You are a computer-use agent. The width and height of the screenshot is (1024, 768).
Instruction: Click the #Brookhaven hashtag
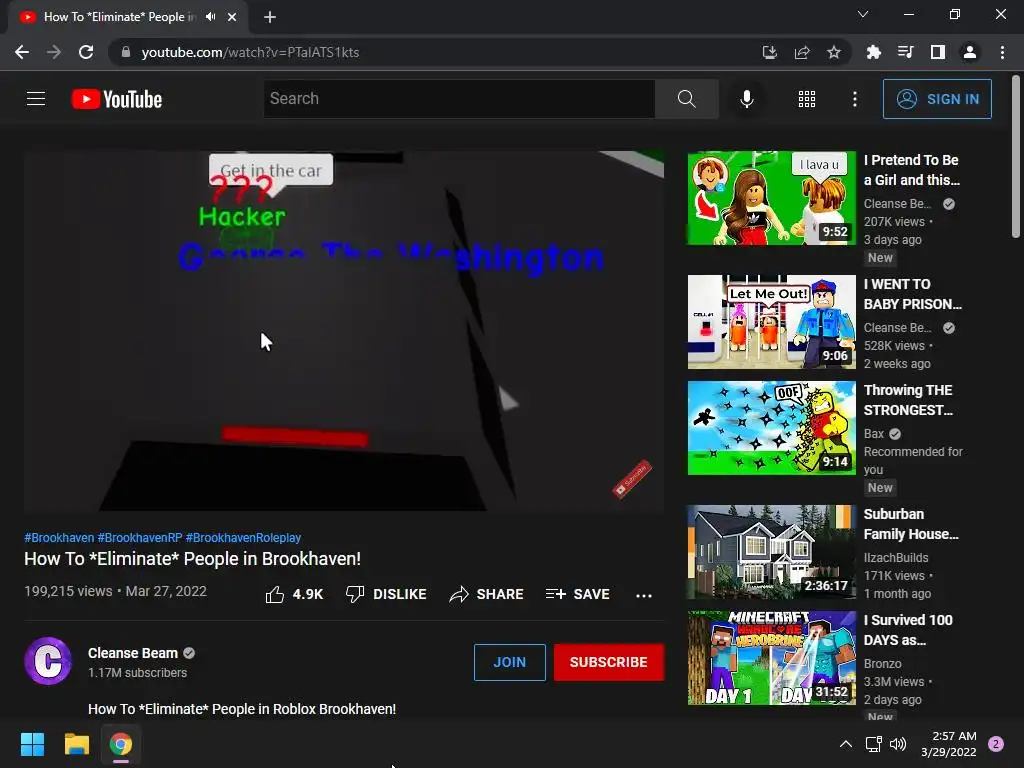pos(59,537)
